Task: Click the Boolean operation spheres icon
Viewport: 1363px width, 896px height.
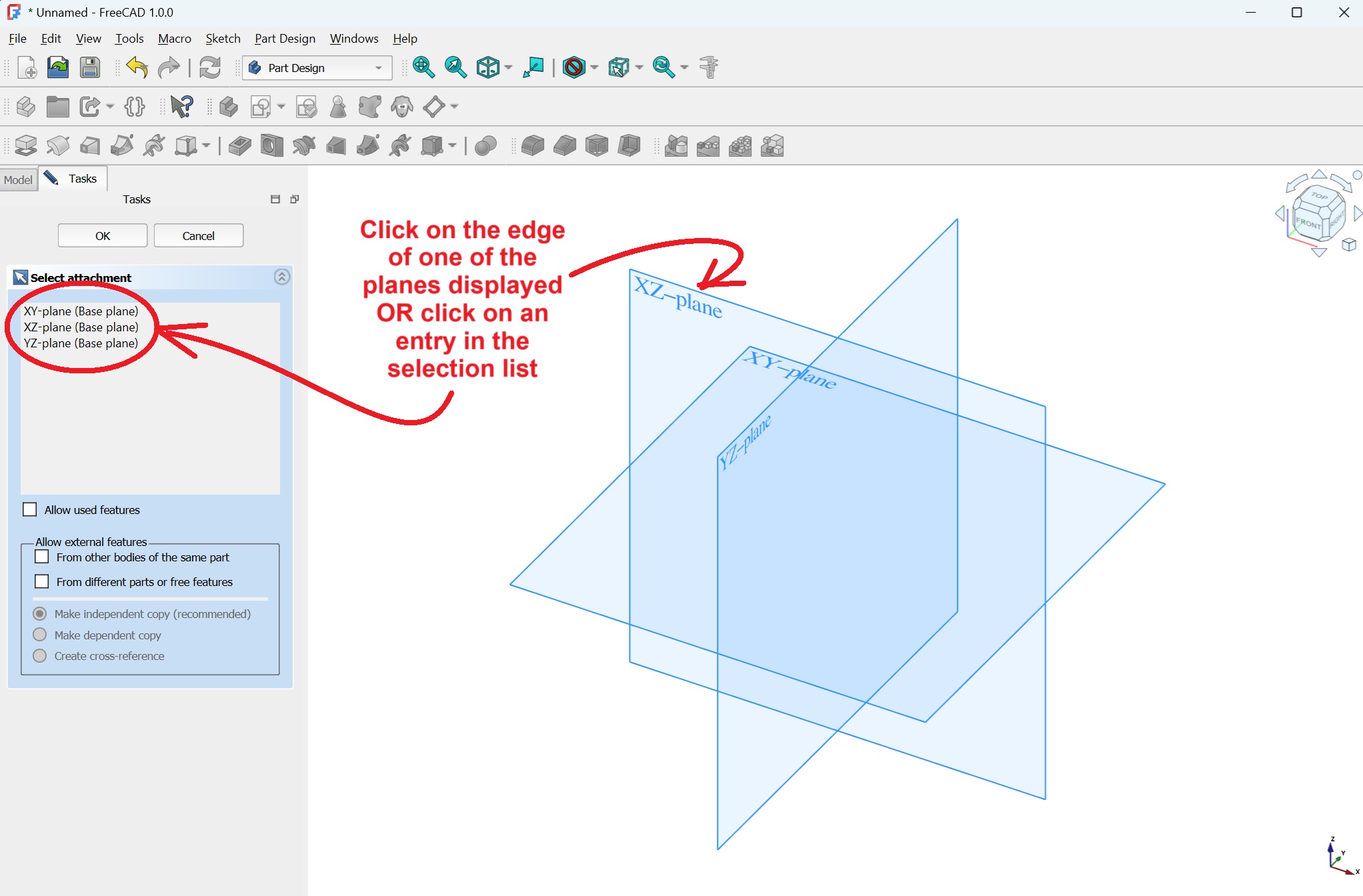Action: tap(485, 145)
